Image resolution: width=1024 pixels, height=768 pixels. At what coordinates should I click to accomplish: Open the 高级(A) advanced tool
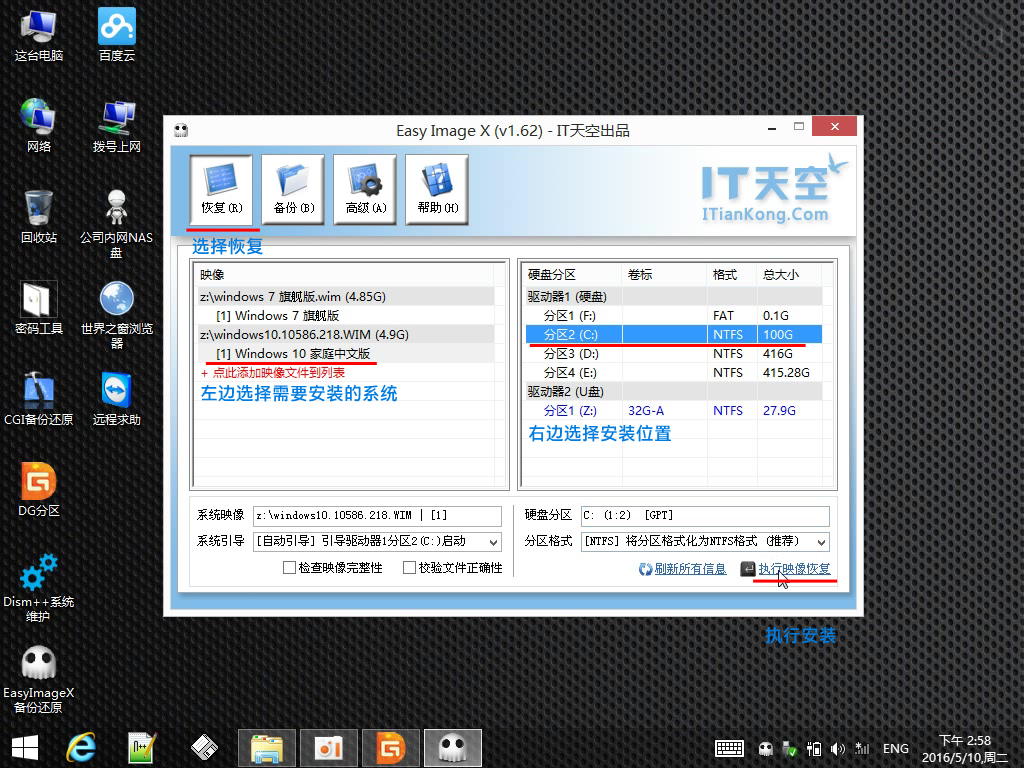pos(365,190)
